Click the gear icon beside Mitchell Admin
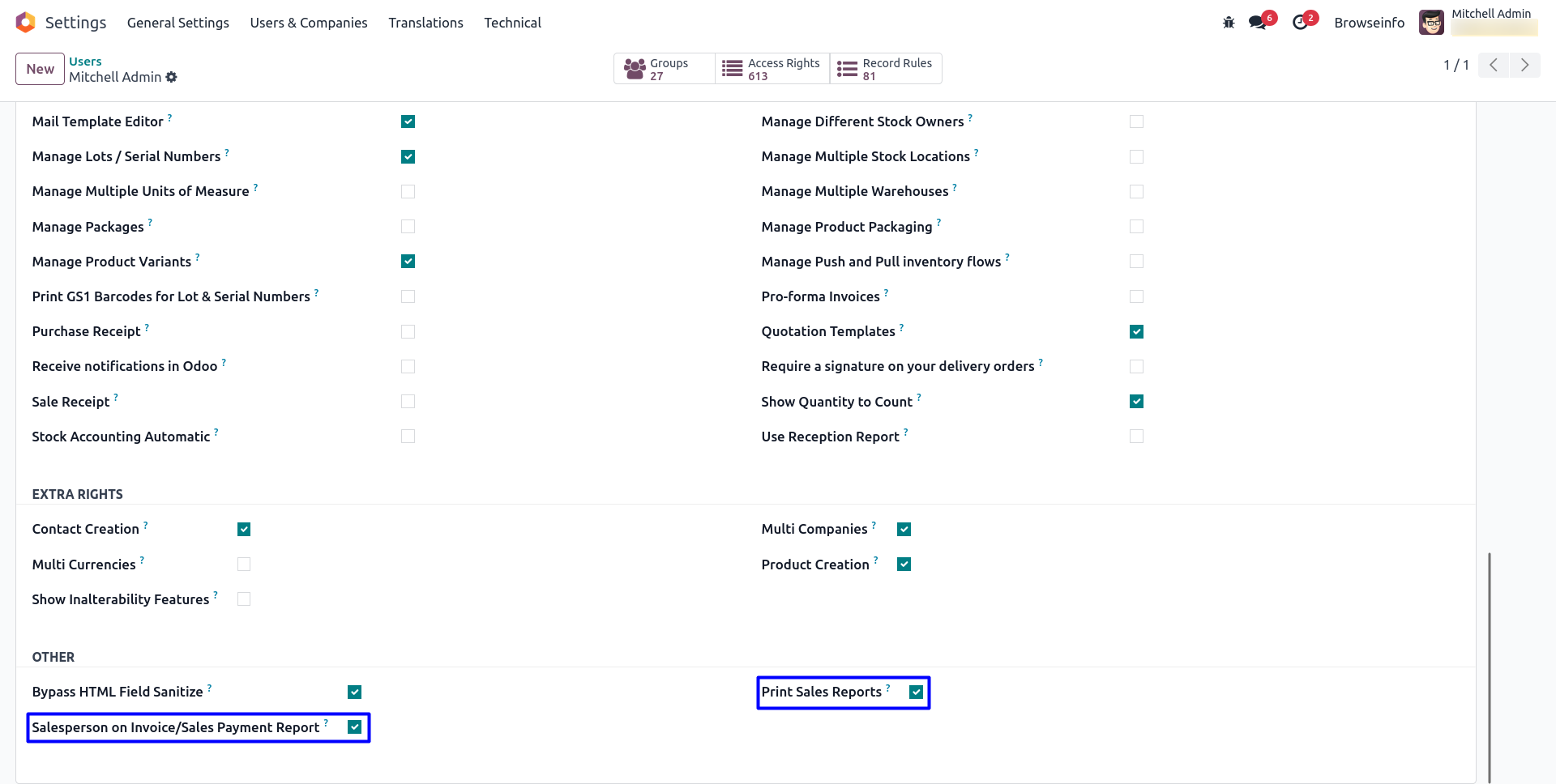 coord(171,77)
